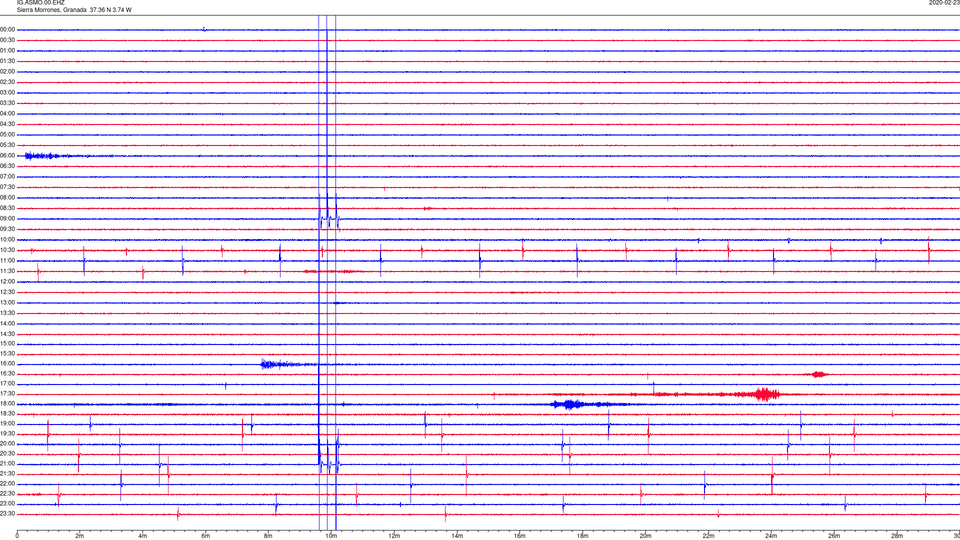960x540 pixels.
Task: Click the 10m tick label on time axis
Action: [331, 536]
